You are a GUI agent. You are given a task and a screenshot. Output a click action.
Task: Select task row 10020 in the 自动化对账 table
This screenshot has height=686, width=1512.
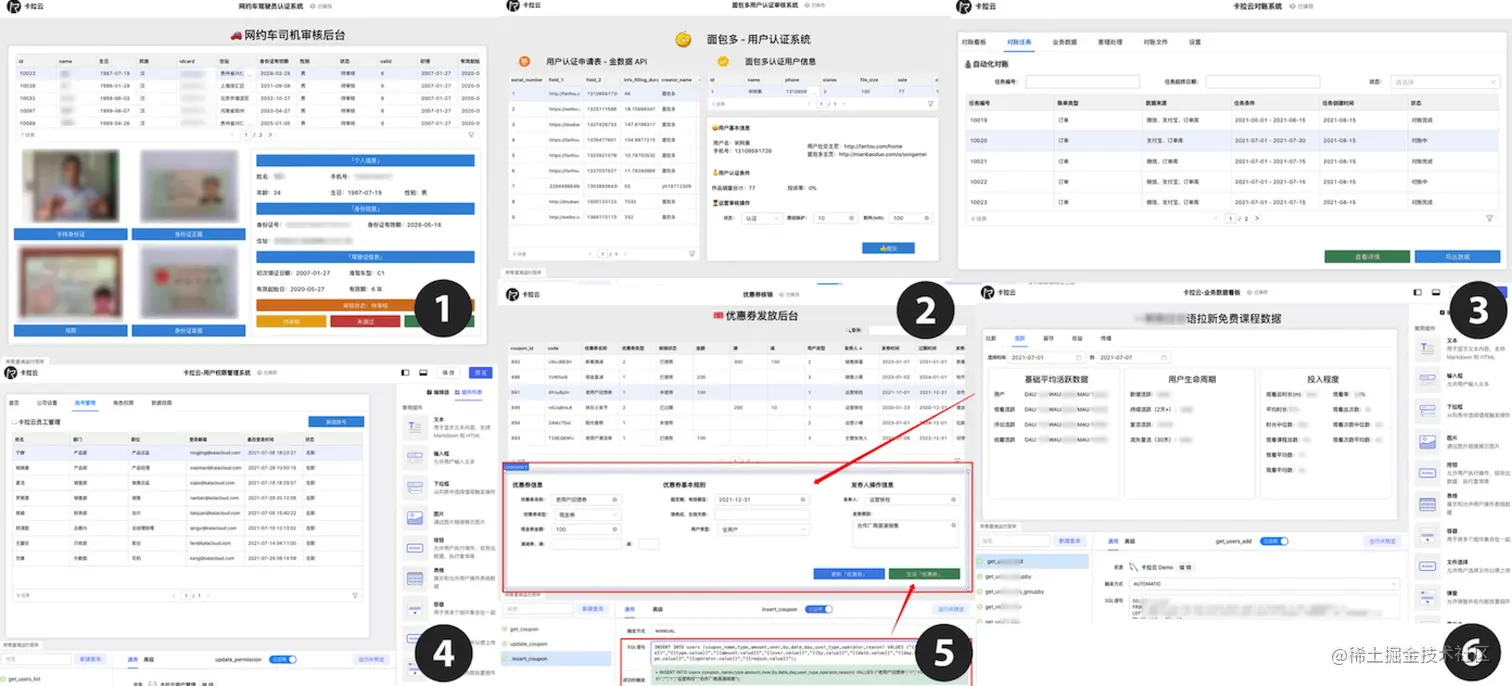(1230, 141)
